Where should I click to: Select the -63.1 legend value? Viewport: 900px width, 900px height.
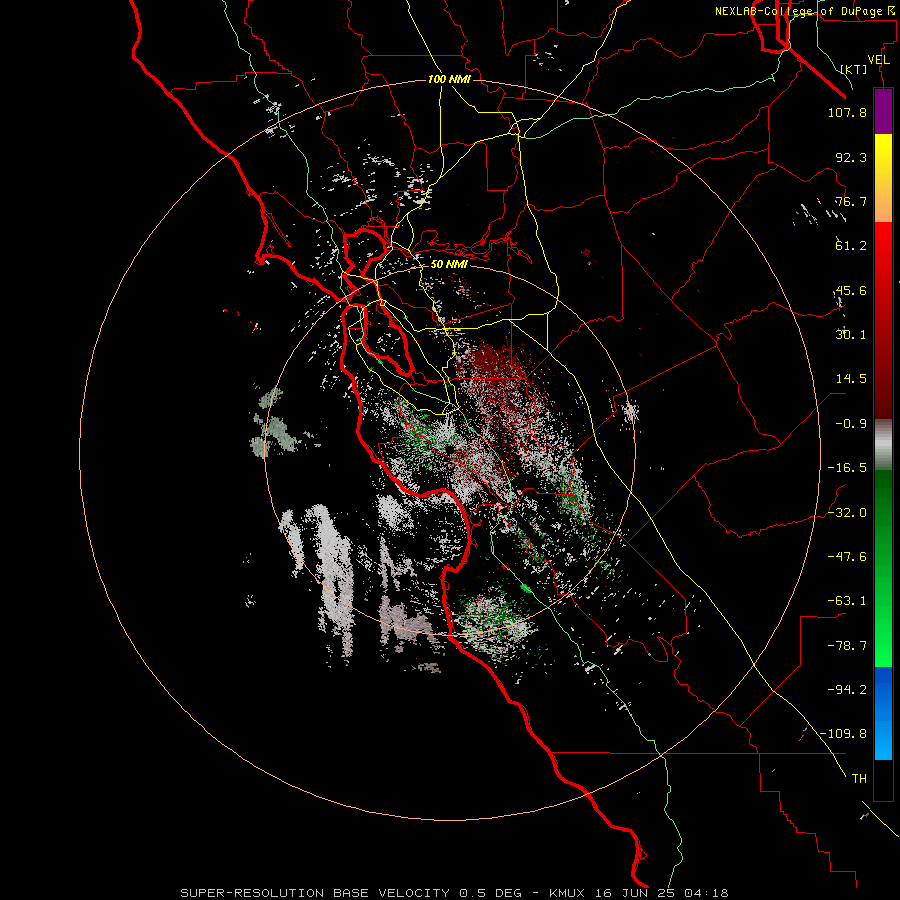(x=847, y=601)
